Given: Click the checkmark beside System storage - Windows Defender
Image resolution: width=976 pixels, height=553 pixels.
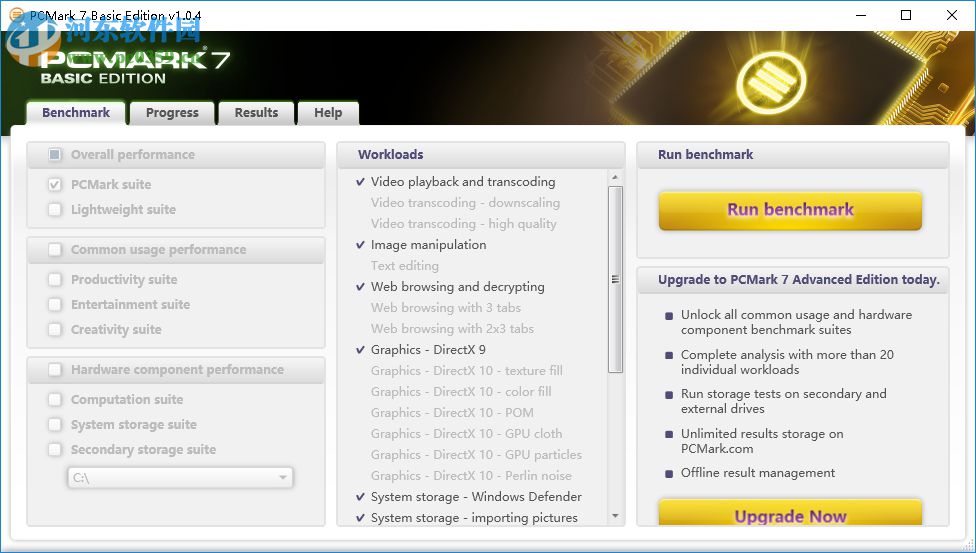Looking at the screenshot, I should 360,497.
